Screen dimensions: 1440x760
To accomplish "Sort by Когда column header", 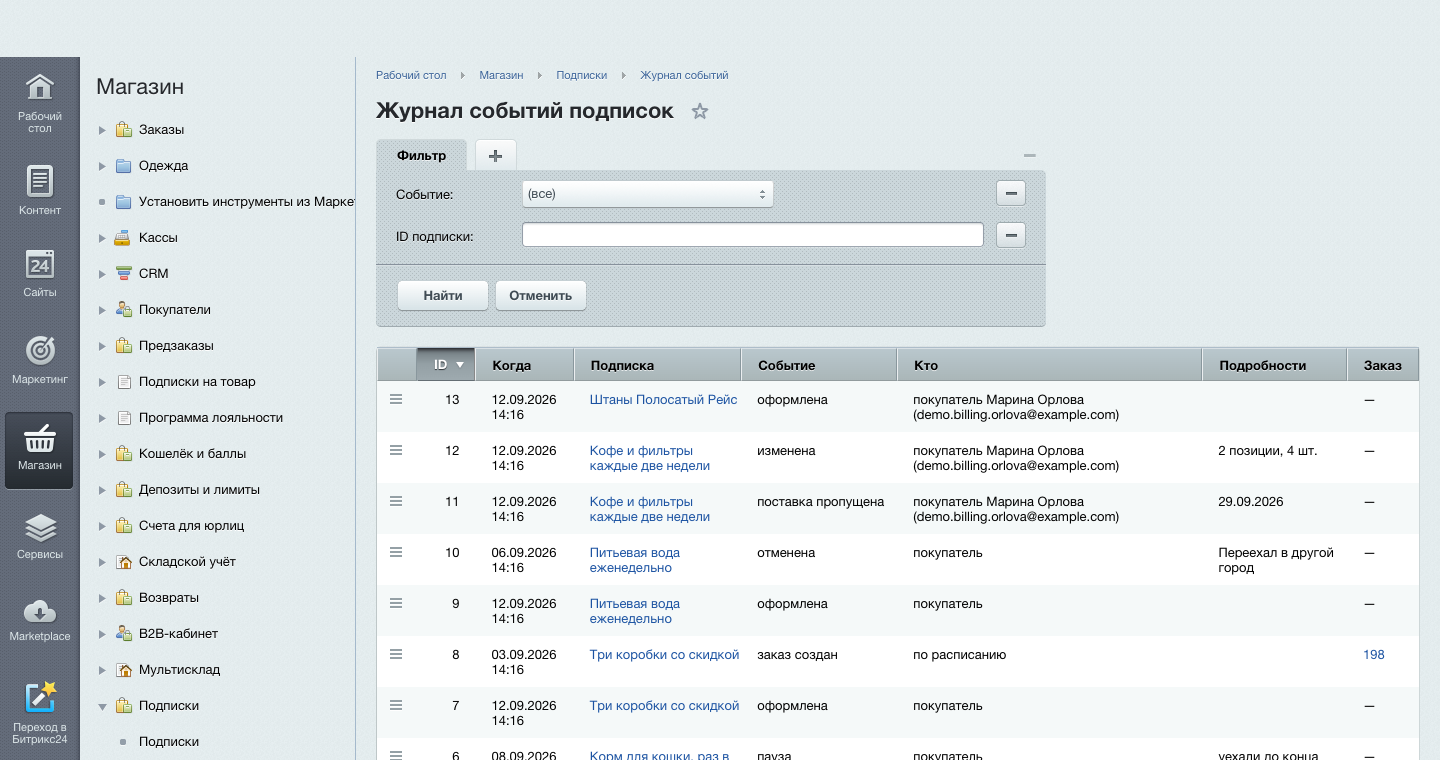I will [x=525, y=365].
